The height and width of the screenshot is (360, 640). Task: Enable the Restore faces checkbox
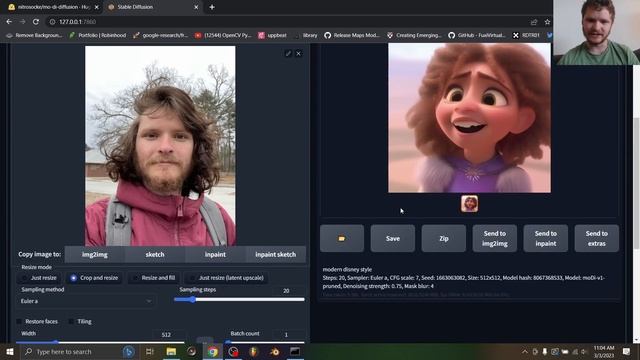tap(20, 322)
